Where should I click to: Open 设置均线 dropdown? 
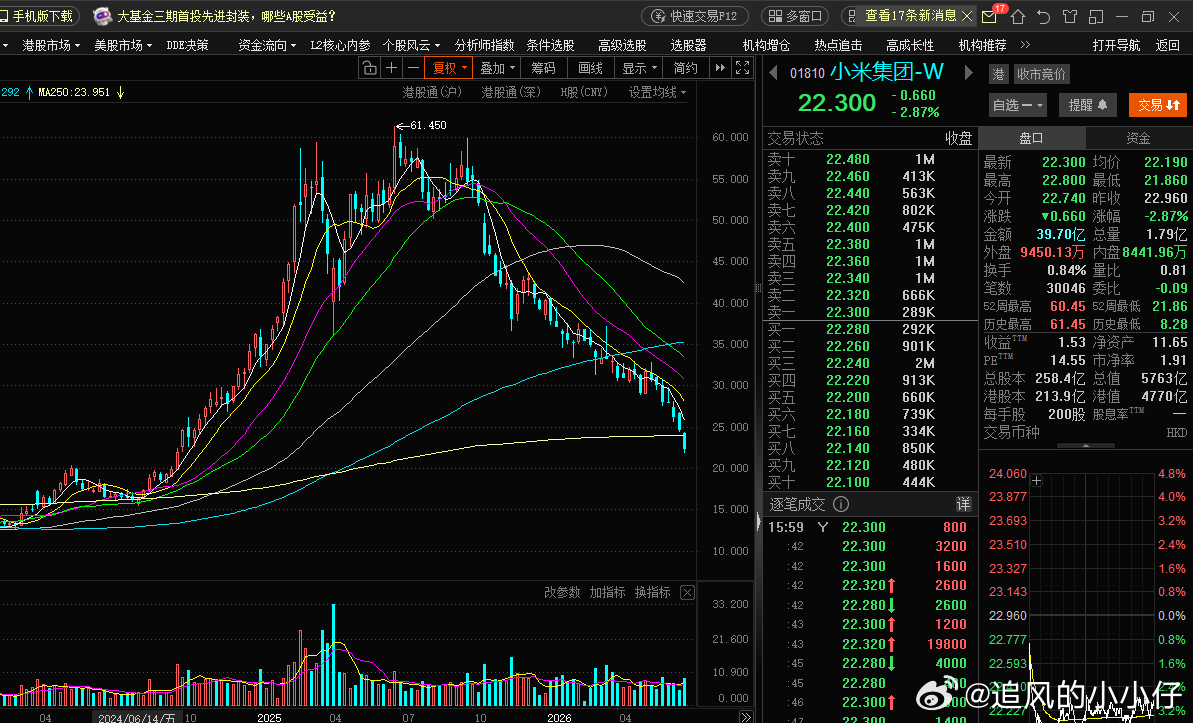[657, 92]
